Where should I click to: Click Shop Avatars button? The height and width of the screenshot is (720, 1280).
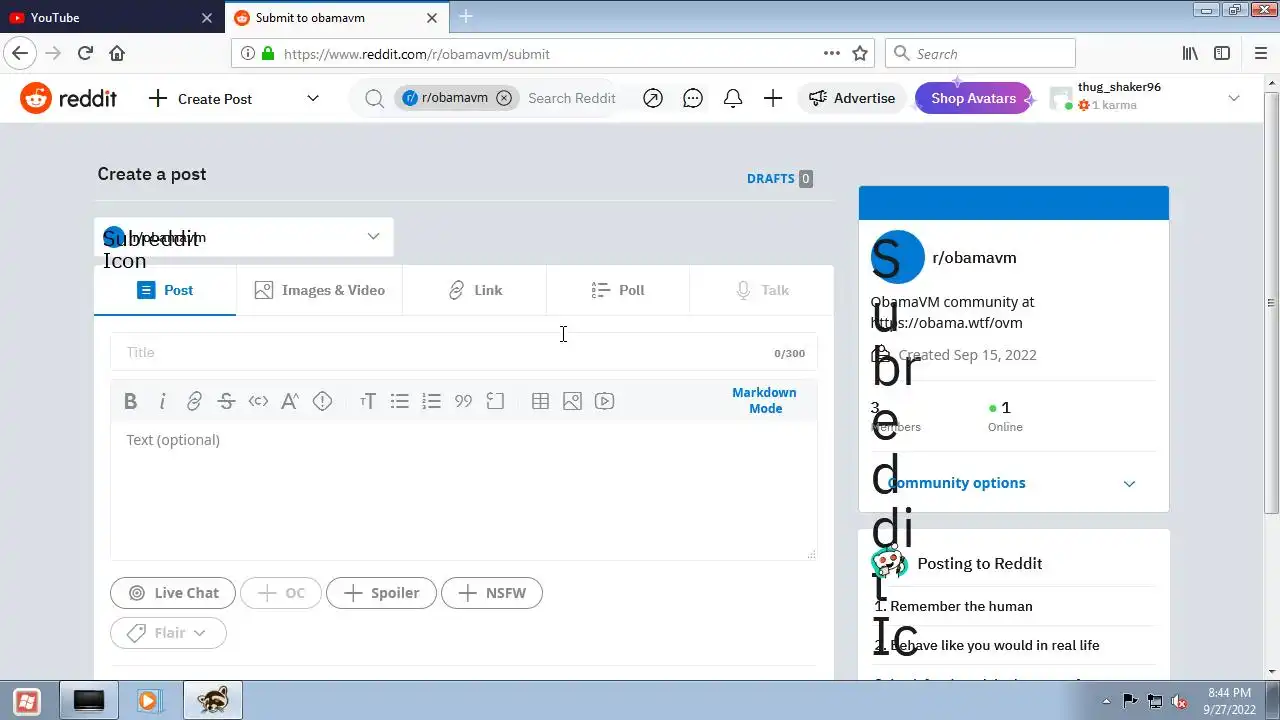[x=973, y=98]
